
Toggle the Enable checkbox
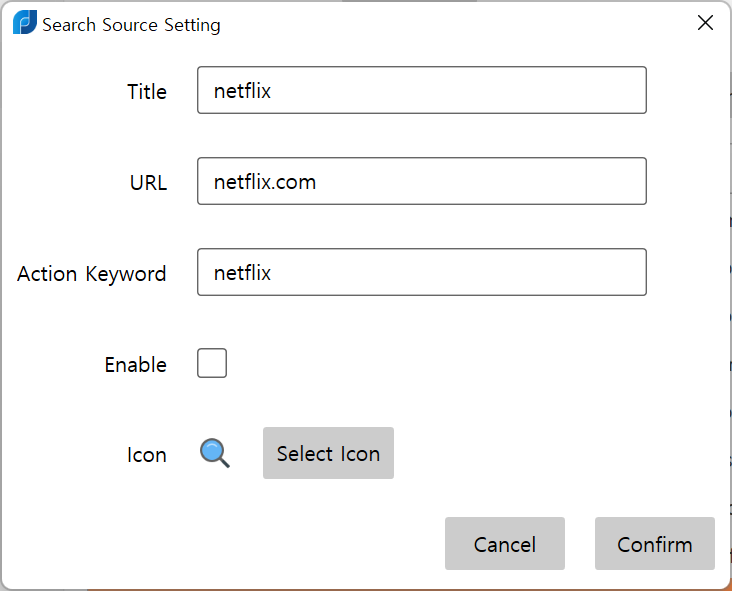click(x=212, y=363)
